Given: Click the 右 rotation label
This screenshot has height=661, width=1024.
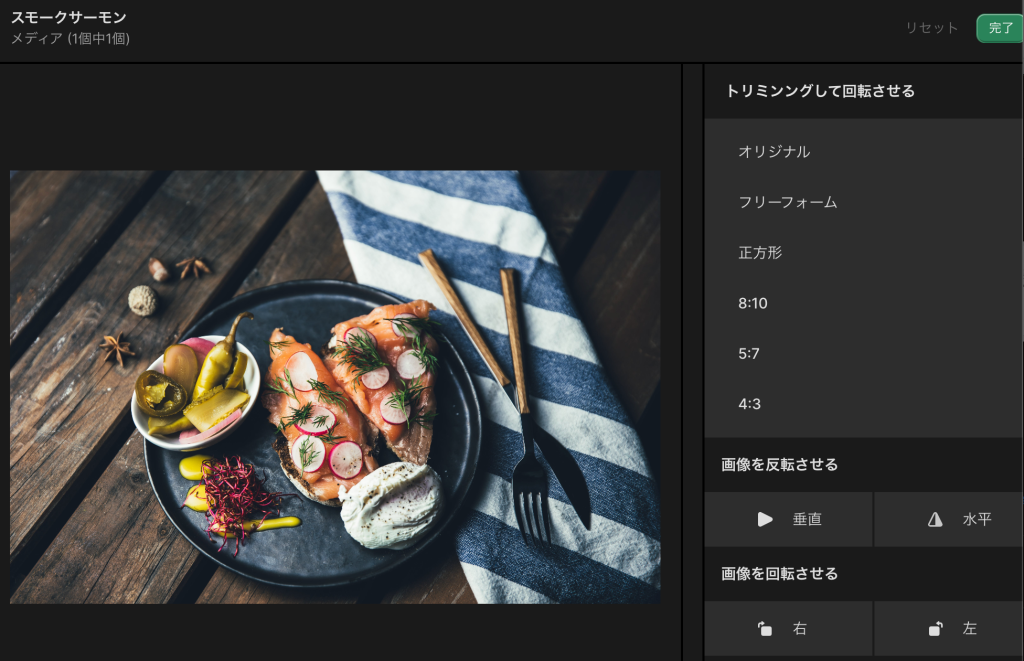Looking at the screenshot, I should tap(799, 629).
